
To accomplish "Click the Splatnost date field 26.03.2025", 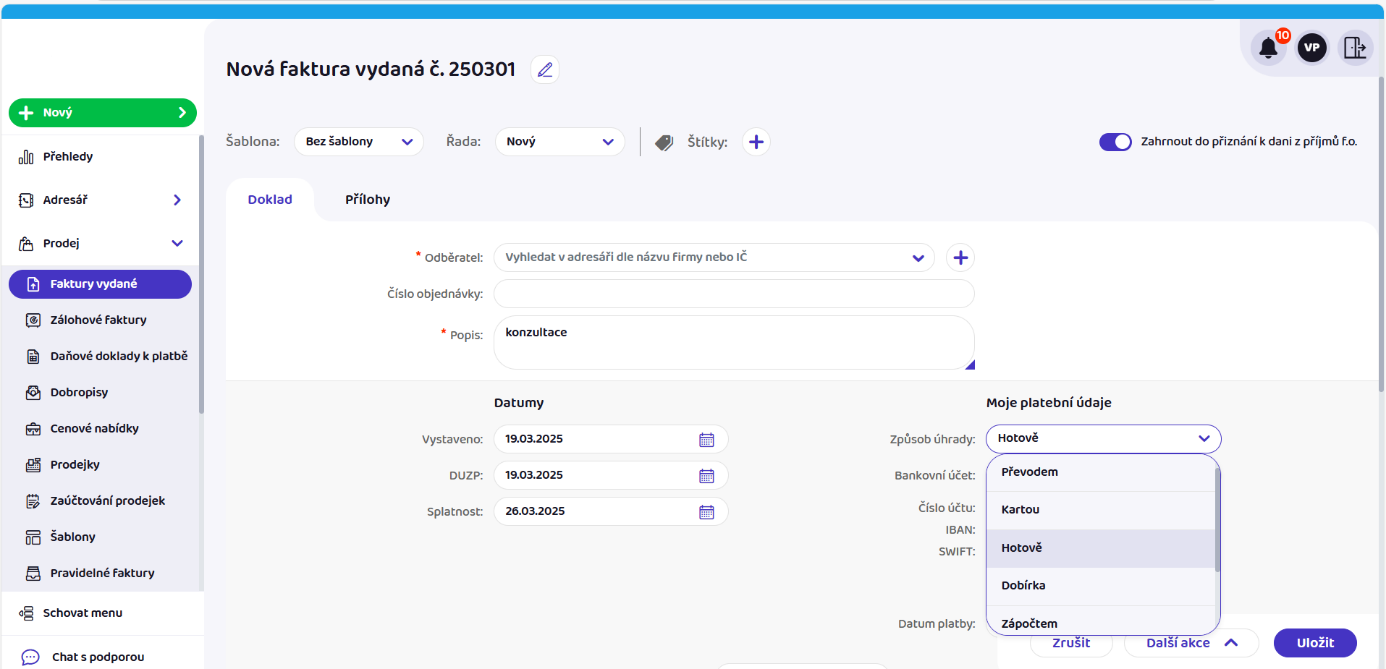I will click(x=611, y=511).
